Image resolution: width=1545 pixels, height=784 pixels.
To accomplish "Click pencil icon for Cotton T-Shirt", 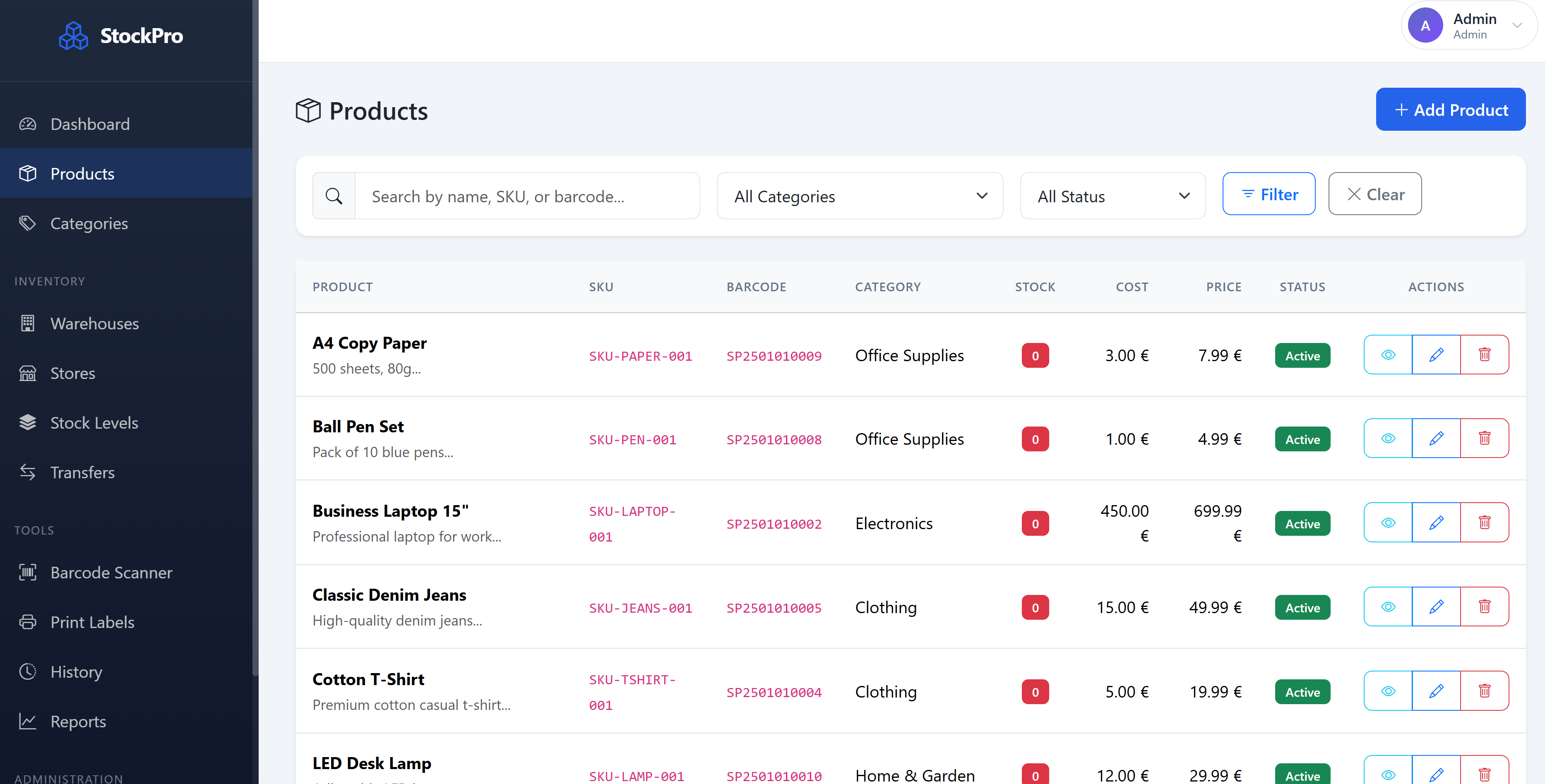I will (1436, 691).
